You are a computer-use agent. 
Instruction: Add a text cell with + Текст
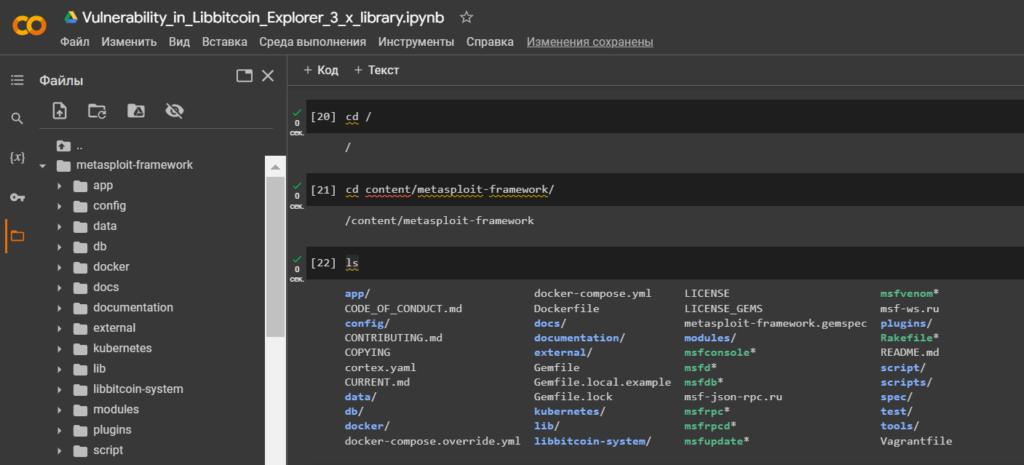[376, 70]
